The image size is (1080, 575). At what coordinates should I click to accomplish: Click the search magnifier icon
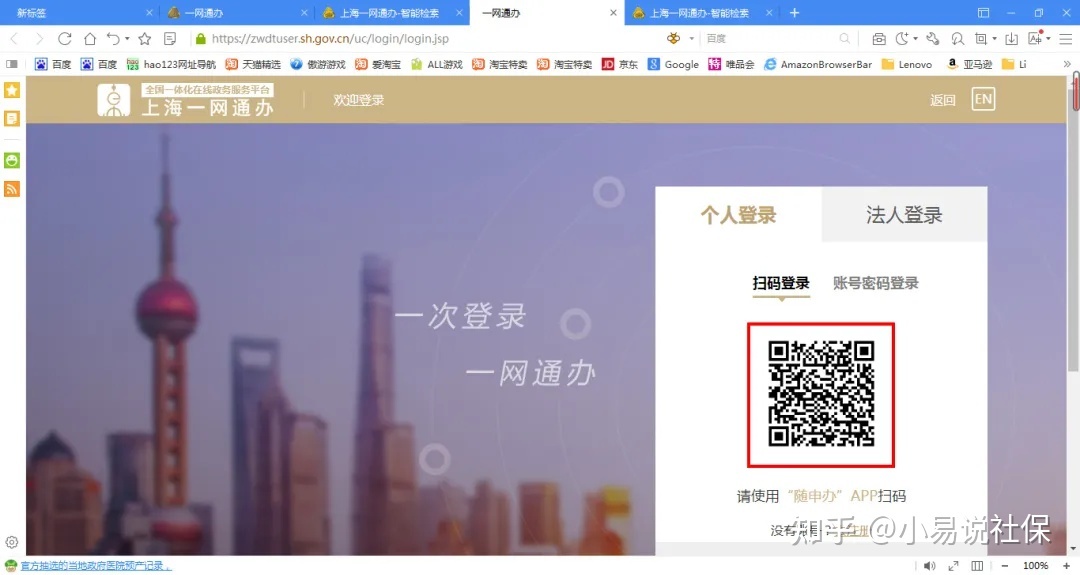tap(844, 39)
